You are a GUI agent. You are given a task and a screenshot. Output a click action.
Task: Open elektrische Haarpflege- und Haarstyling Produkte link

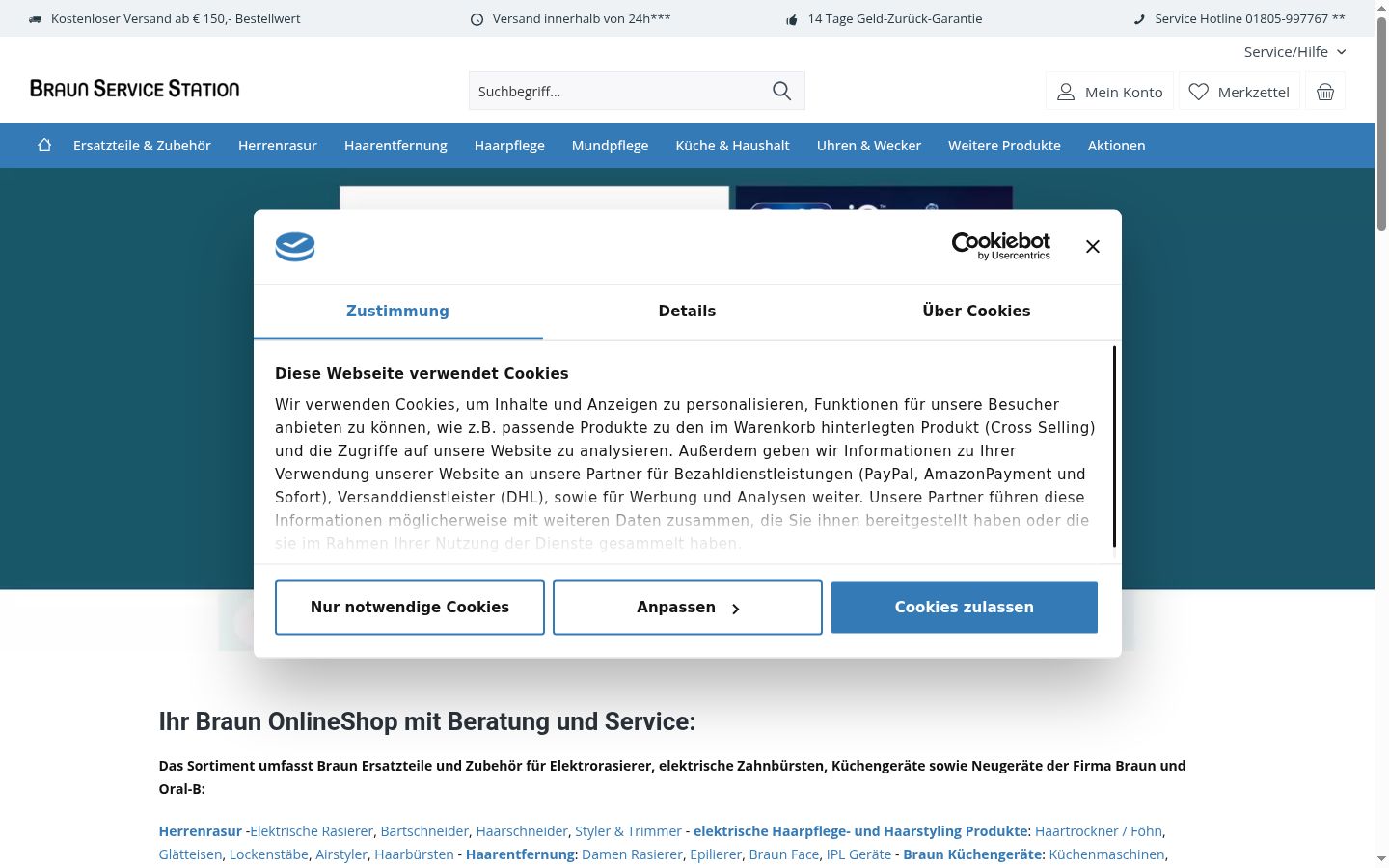click(860, 830)
